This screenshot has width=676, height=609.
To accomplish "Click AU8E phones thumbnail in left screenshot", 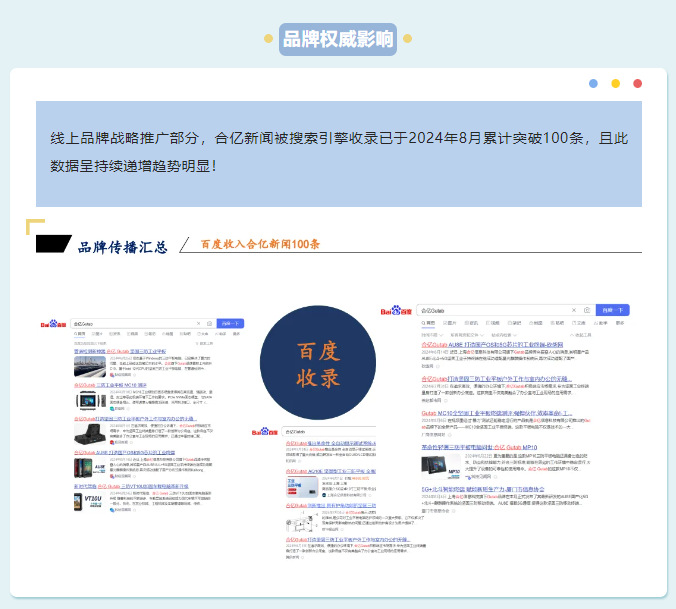I will [x=90, y=468].
